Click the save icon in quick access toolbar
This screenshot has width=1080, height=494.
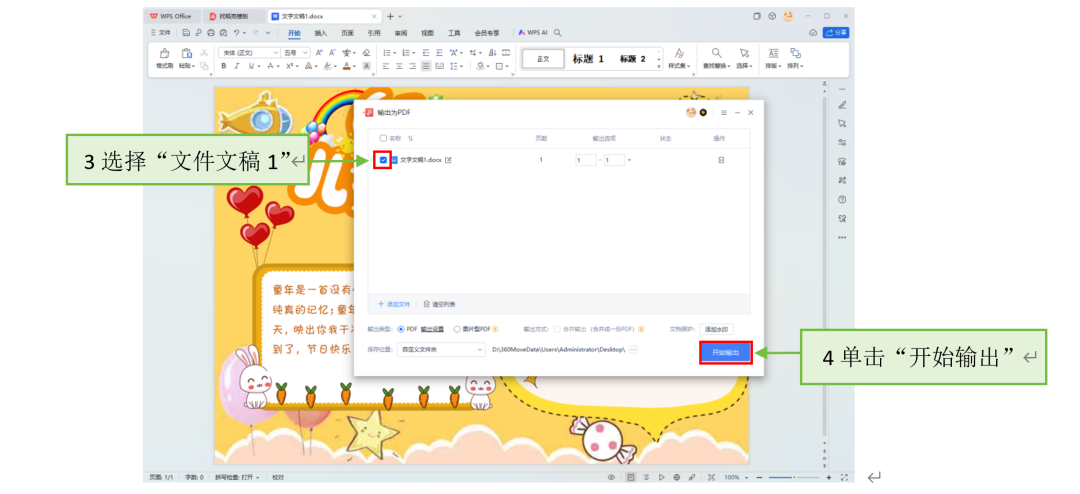186,32
